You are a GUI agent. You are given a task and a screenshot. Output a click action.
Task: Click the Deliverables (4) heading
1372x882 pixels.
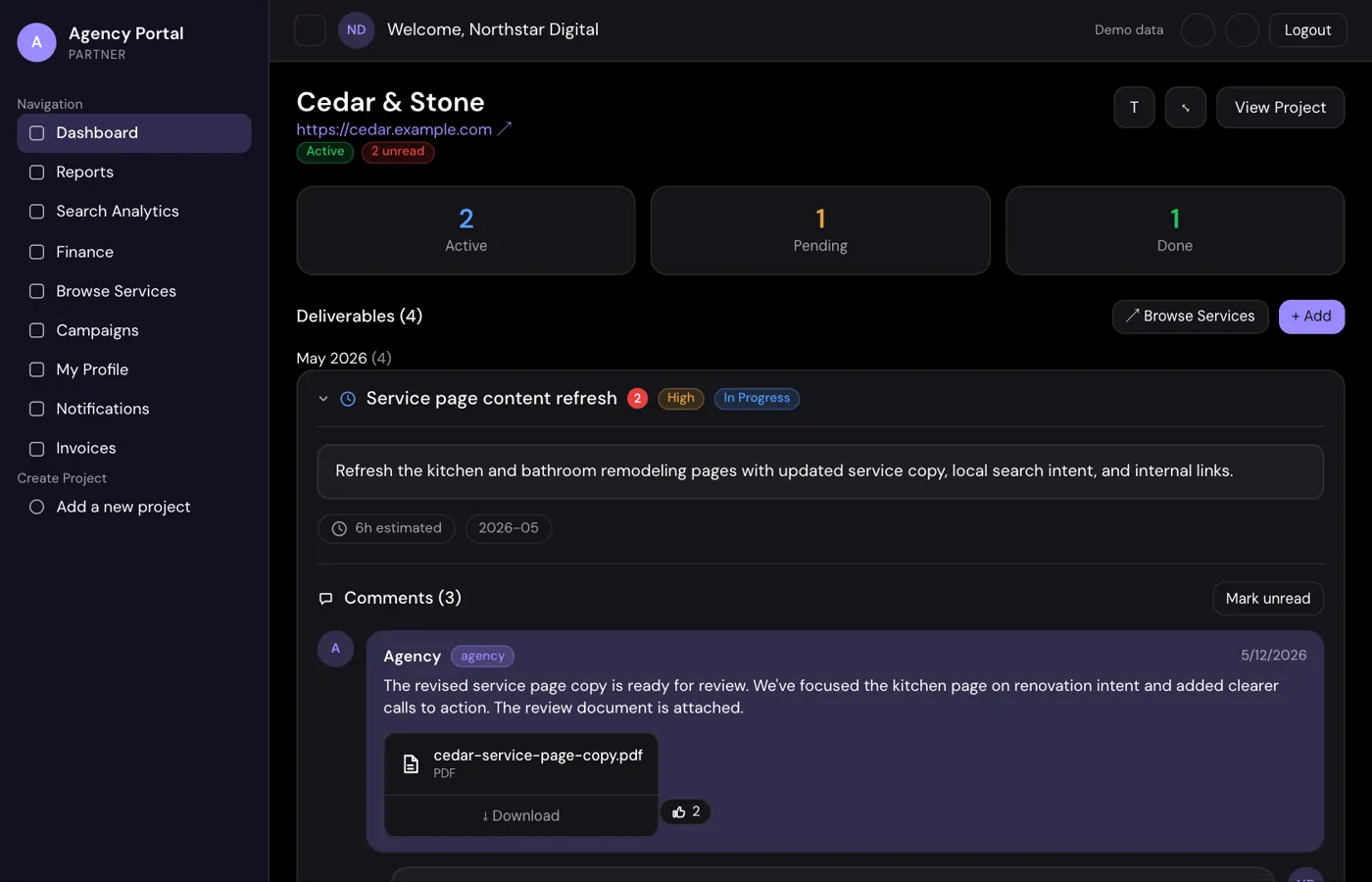360,317
